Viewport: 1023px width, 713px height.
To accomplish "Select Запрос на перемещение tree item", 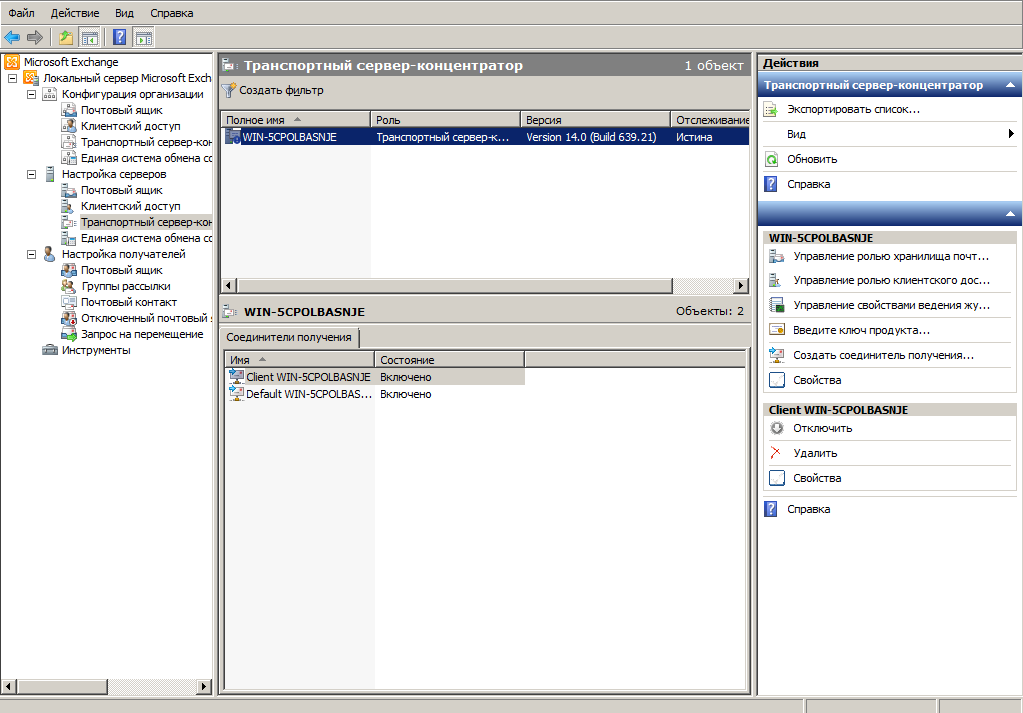I will point(142,334).
